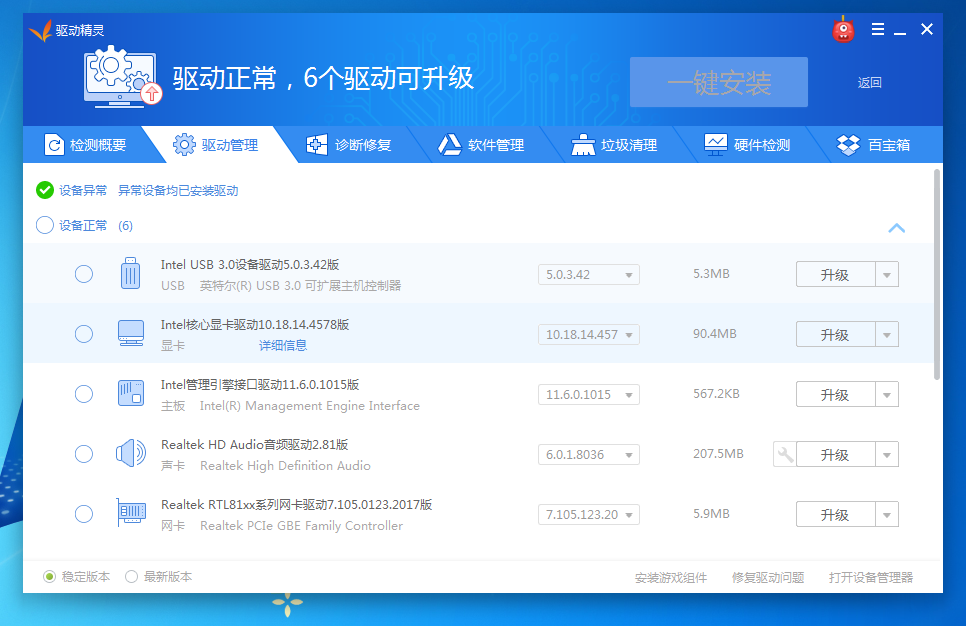Toggle the 设备正常 group checkbox
The height and width of the screenshot is (626, 966).
click(x=45, y=225)
